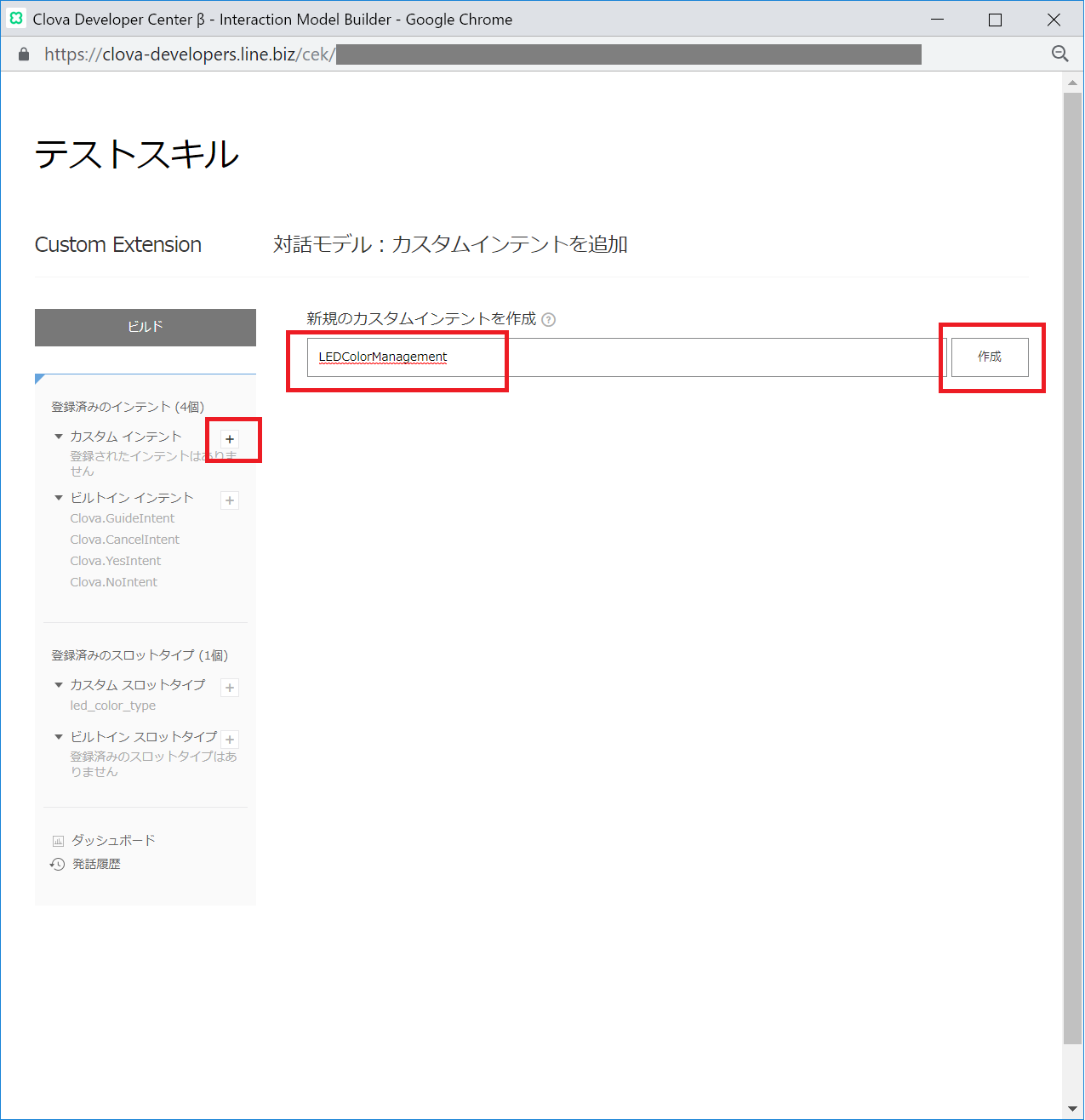
Task: Collapse the ビルトイン インテント tree section
Action: point(59,498)
